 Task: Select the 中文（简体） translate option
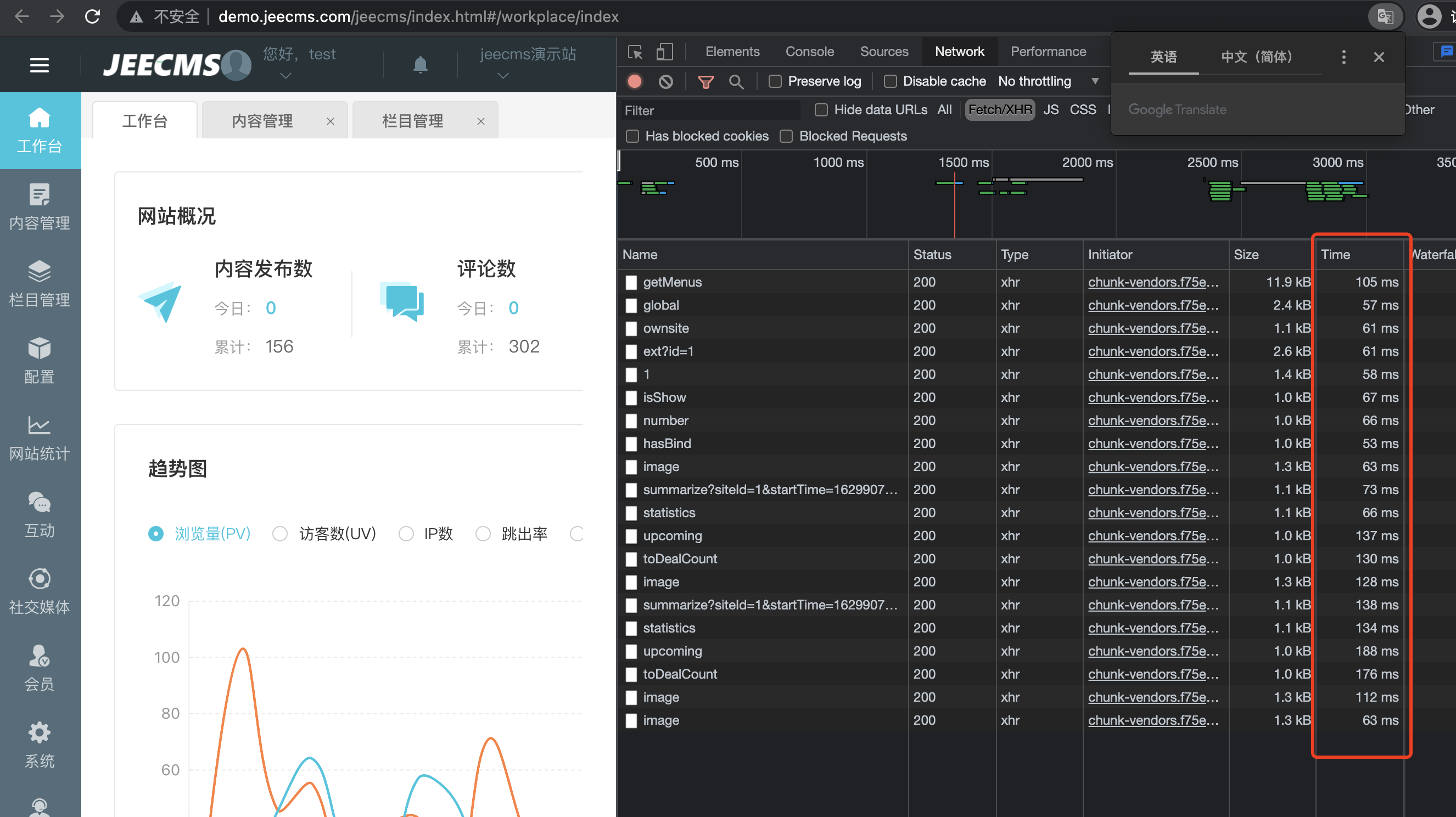[1257, 57]
